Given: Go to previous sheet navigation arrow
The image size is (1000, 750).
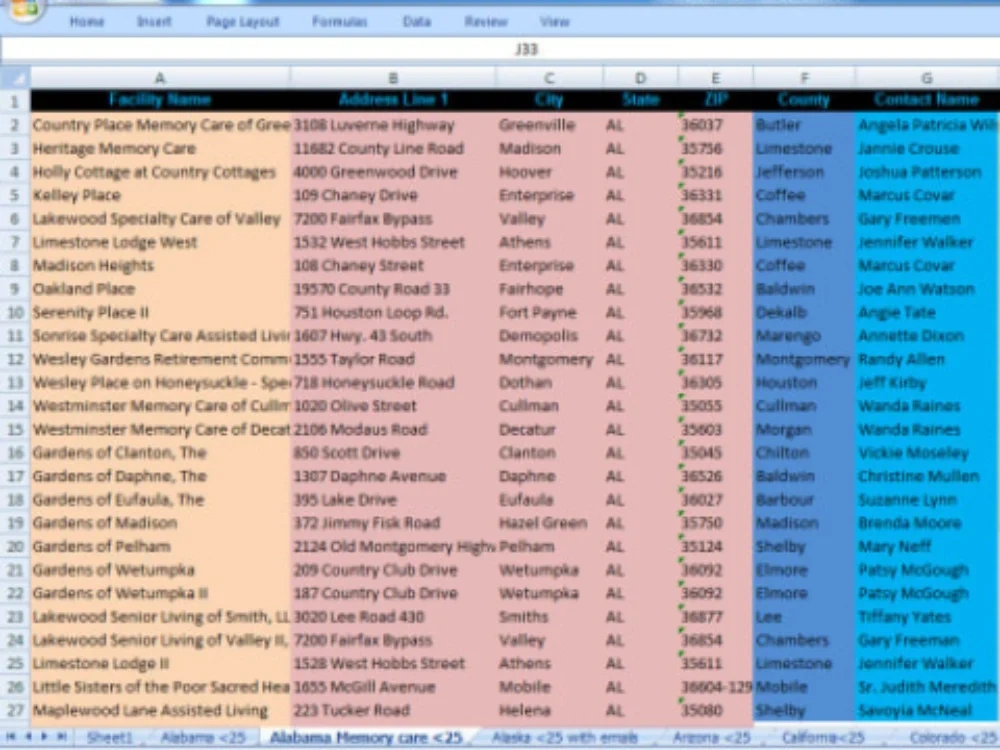Looking at the screenshot, I should [28, 737].
